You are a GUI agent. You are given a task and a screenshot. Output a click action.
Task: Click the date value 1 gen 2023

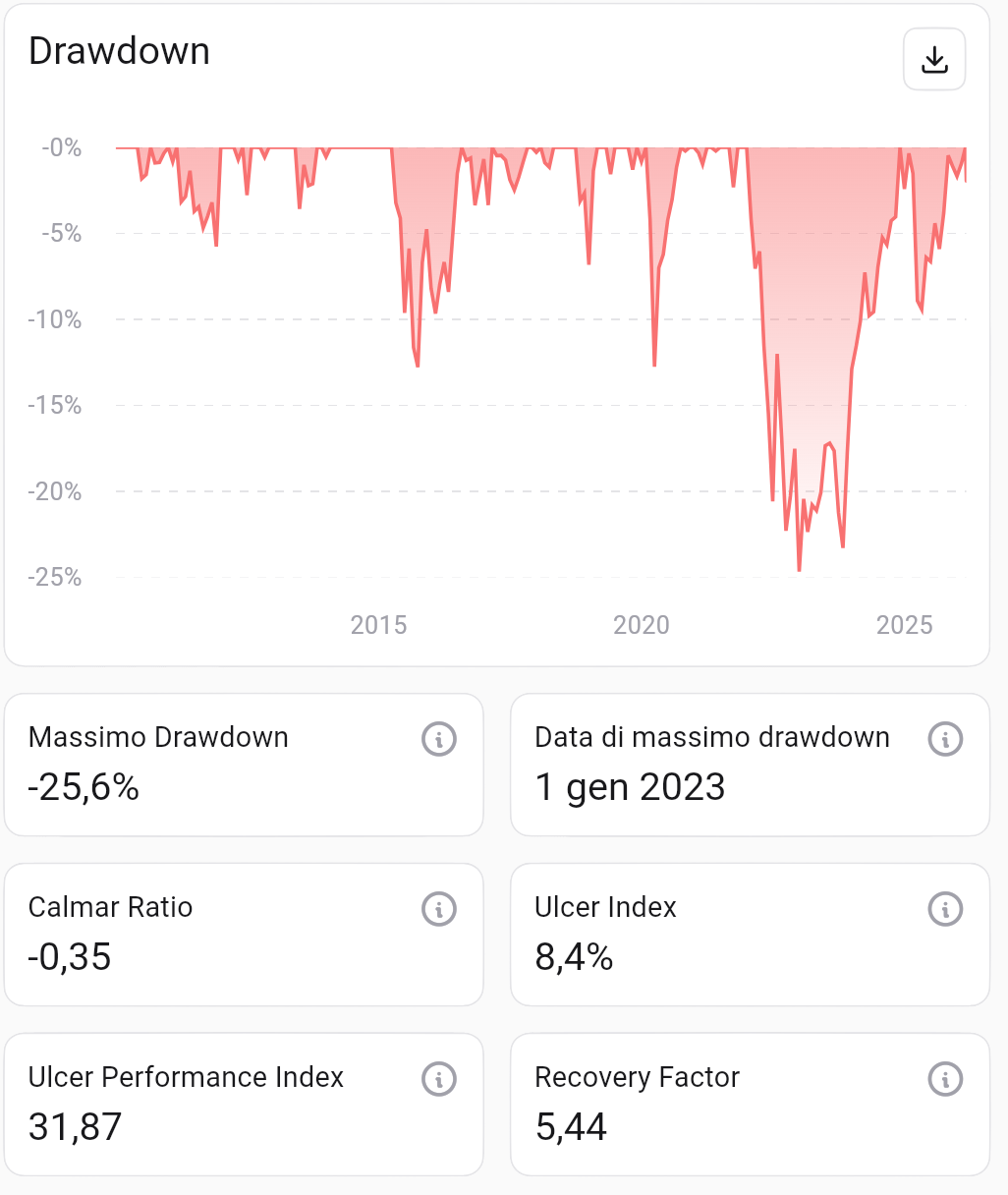[630, 787]
